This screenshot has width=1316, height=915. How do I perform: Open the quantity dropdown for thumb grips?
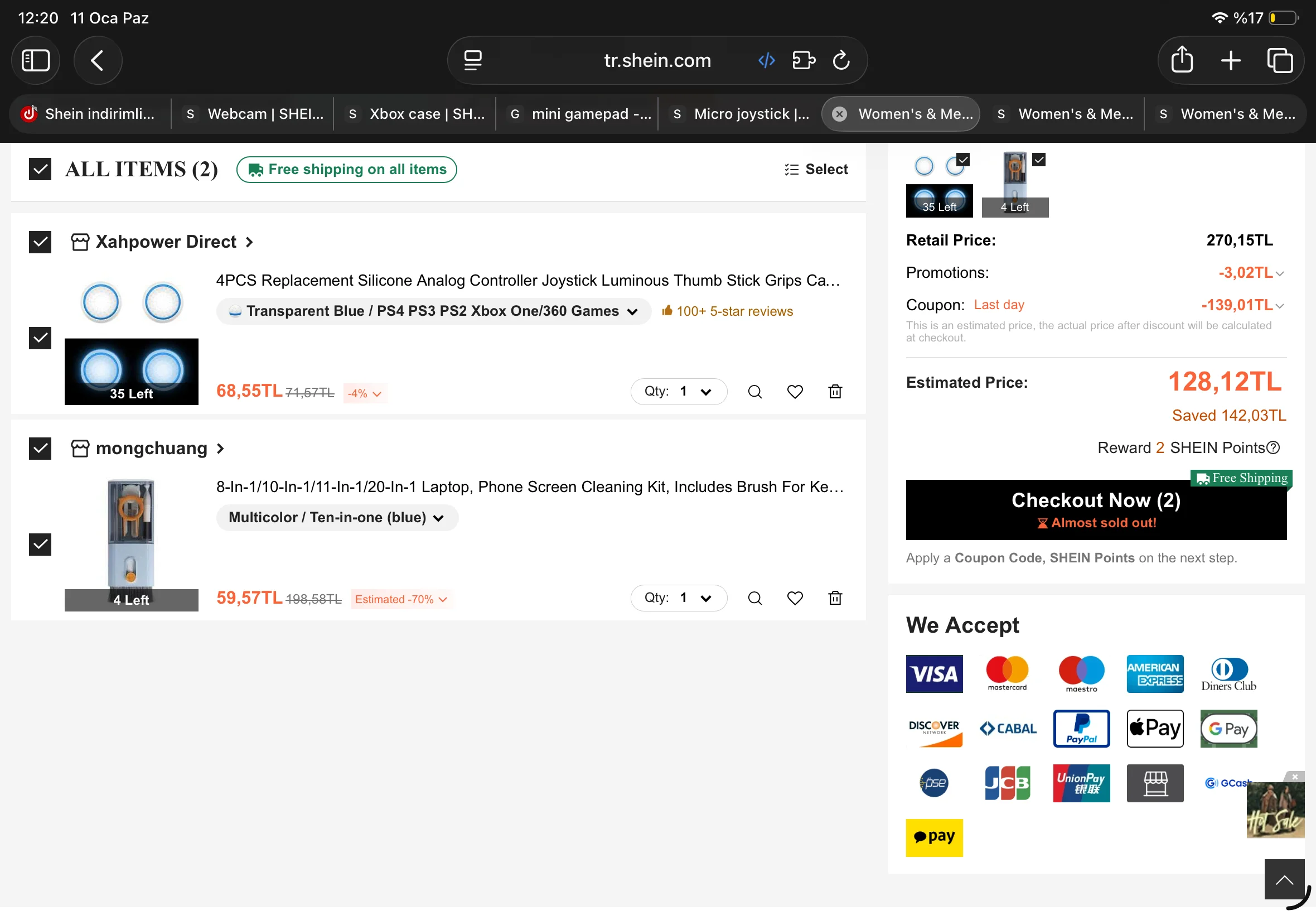(x=678, y=392)
